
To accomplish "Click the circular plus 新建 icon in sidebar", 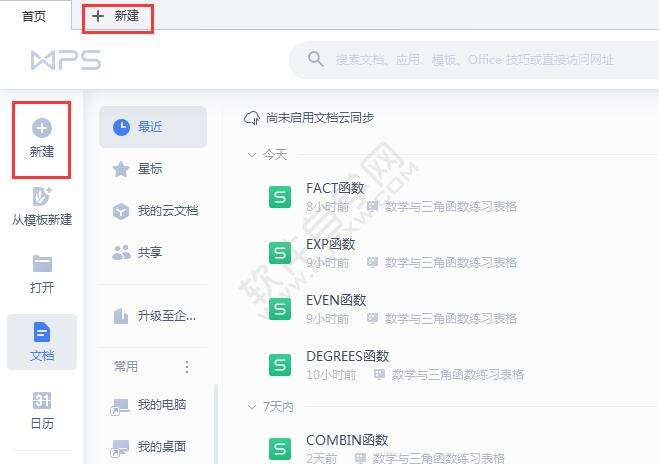I will tap(42, 128).
